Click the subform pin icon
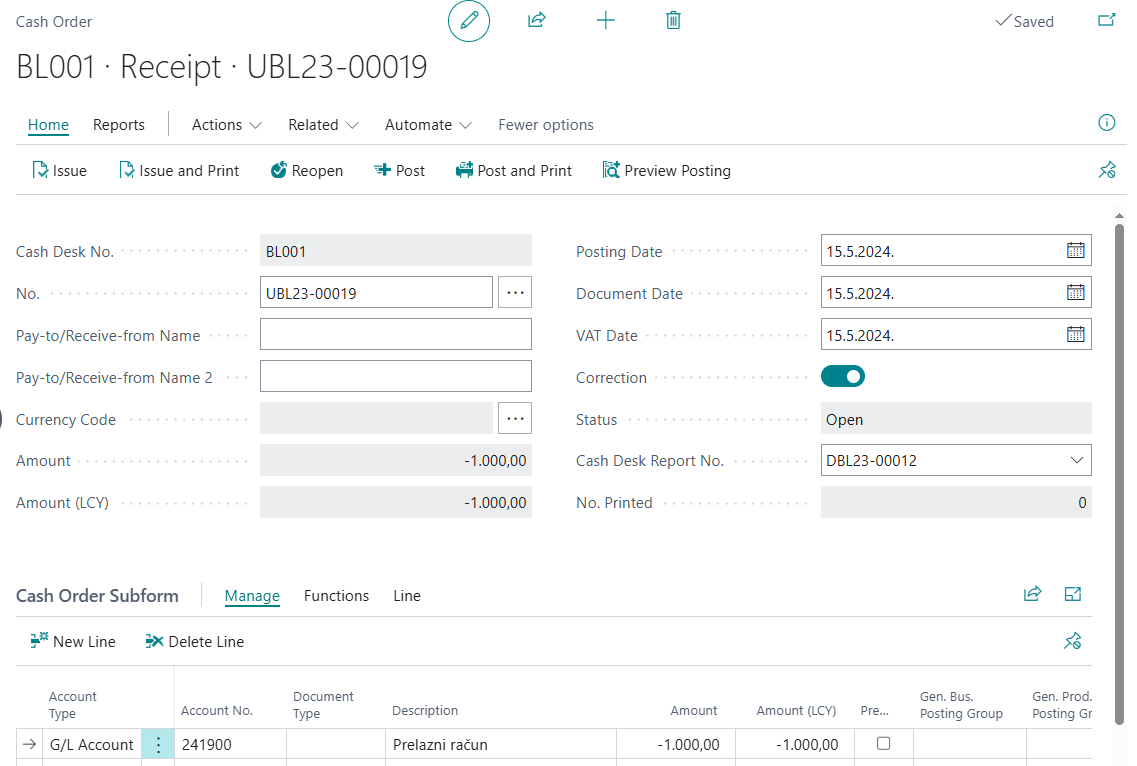Viewport: 1137px width, 766px height. click(x=1072, y=641)
